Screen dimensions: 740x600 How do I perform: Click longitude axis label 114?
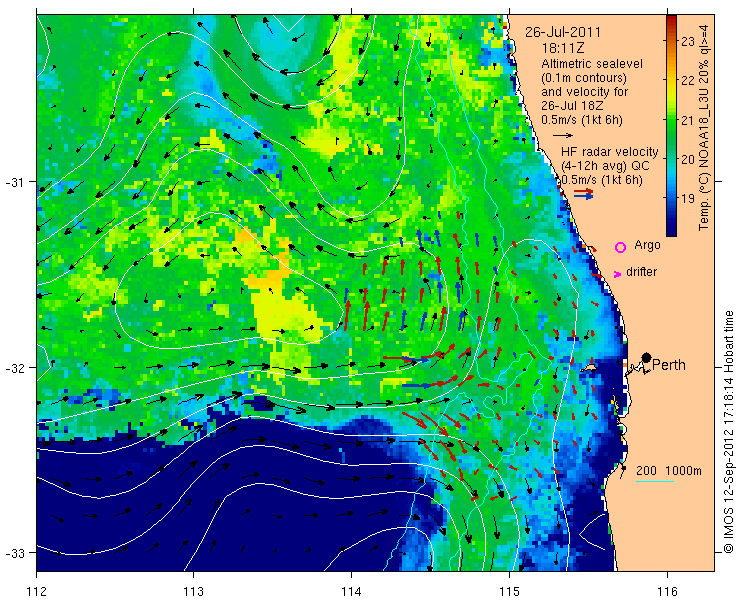point(351,591)
